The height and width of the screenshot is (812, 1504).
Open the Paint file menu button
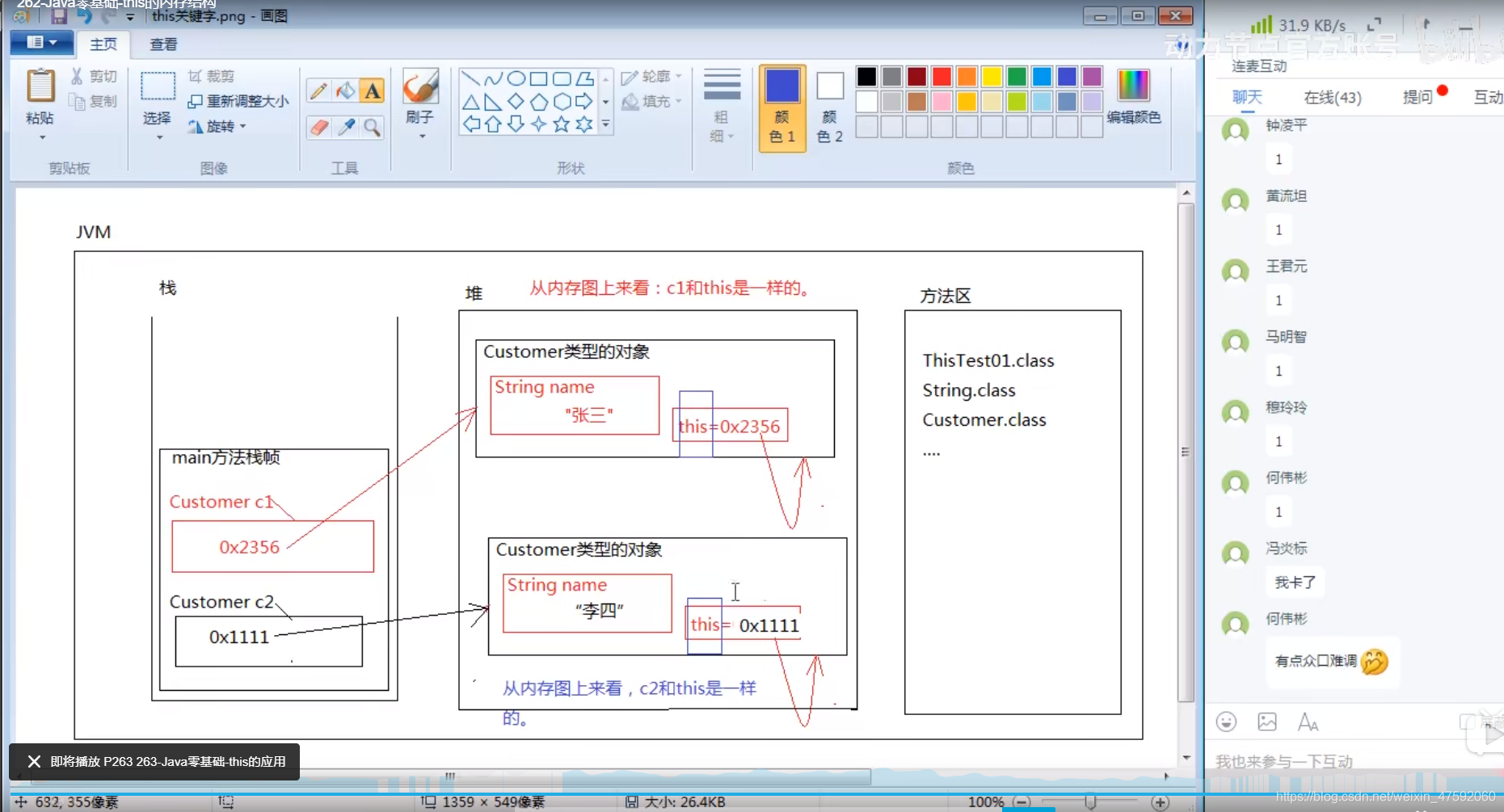click(42, 43)
